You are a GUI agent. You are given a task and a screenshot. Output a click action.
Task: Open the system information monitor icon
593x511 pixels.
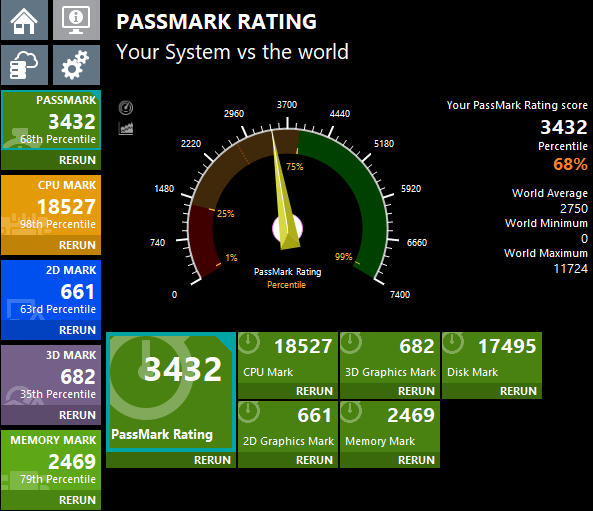pos(76,20)
